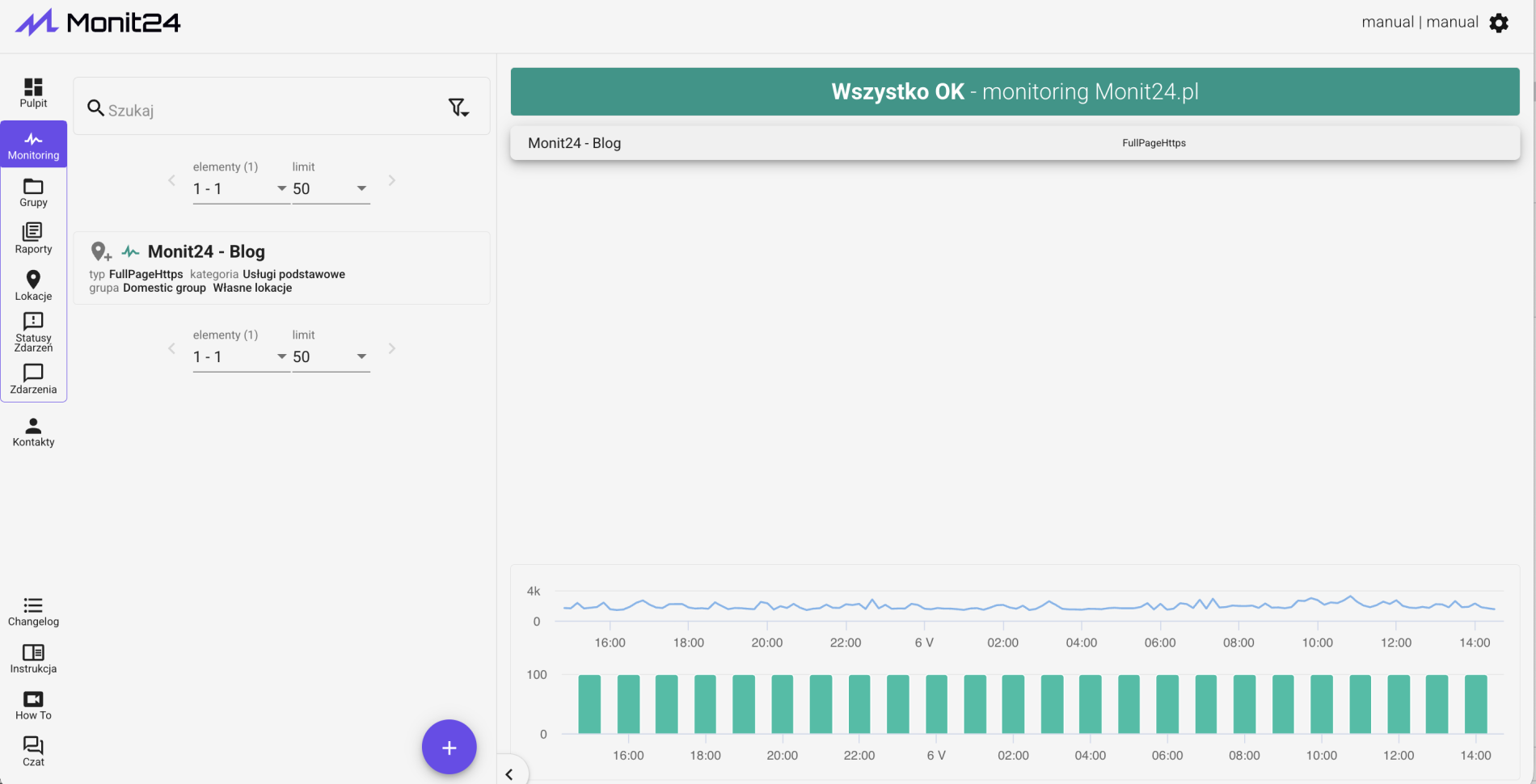Select the Monitoring sidebar tab
Image resolution: width=1536 pixels, height=784 pixels.
coord(33,145)
